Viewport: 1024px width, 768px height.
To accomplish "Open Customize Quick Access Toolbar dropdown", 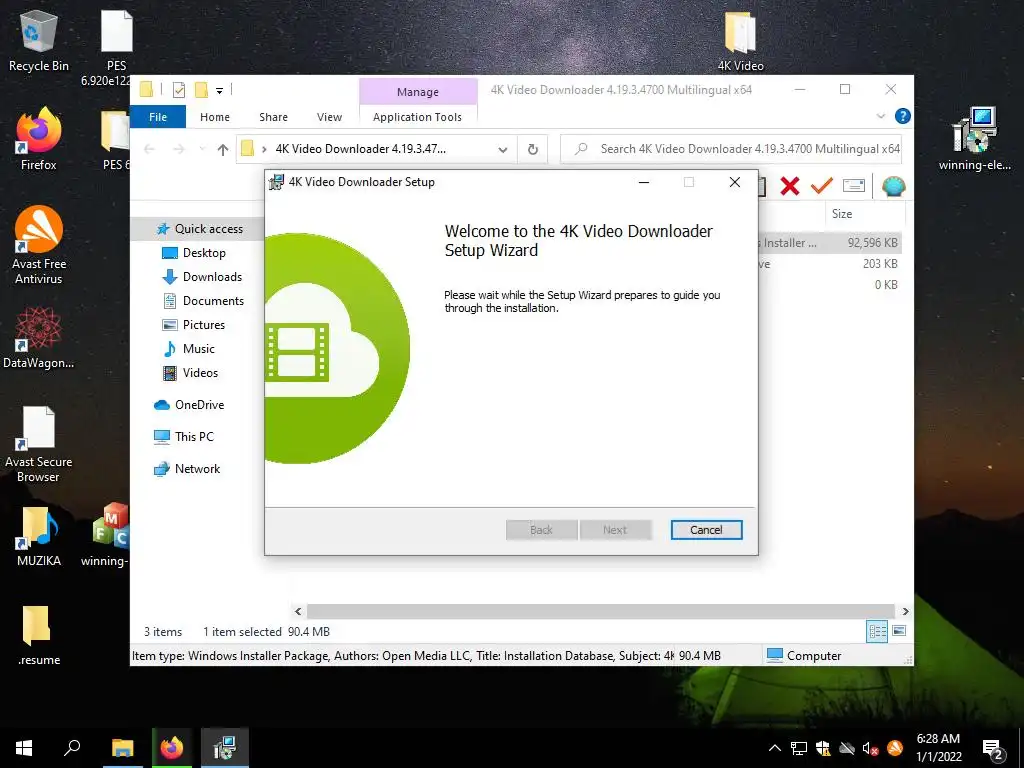I will 219,91.
